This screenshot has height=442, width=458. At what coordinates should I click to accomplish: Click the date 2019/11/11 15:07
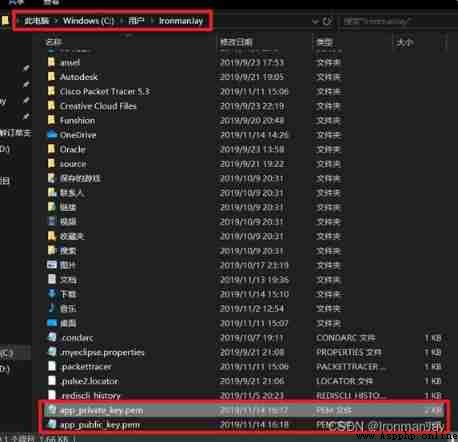pyautogui.click(x=254, y=323)
